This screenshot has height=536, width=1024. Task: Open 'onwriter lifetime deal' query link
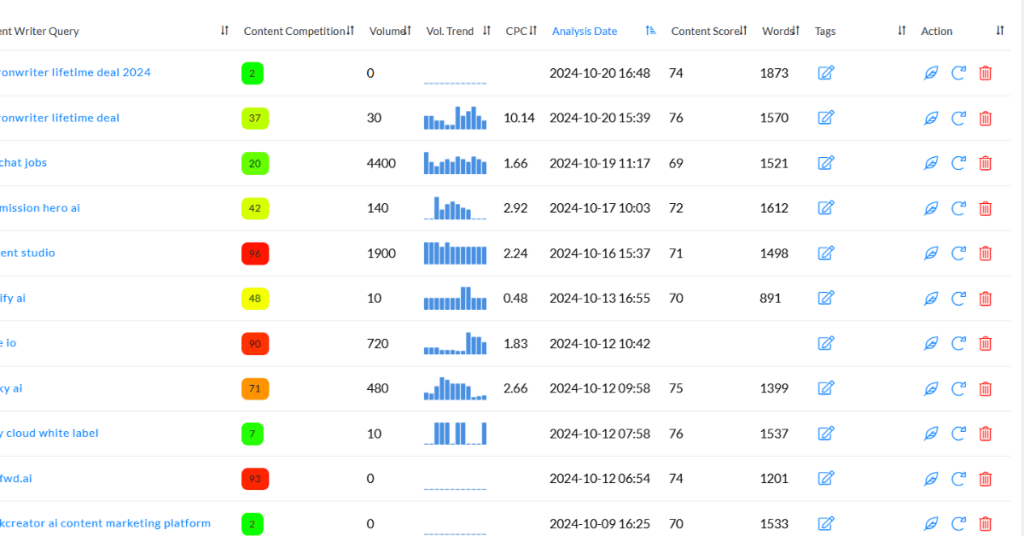[x=59, y=118]
